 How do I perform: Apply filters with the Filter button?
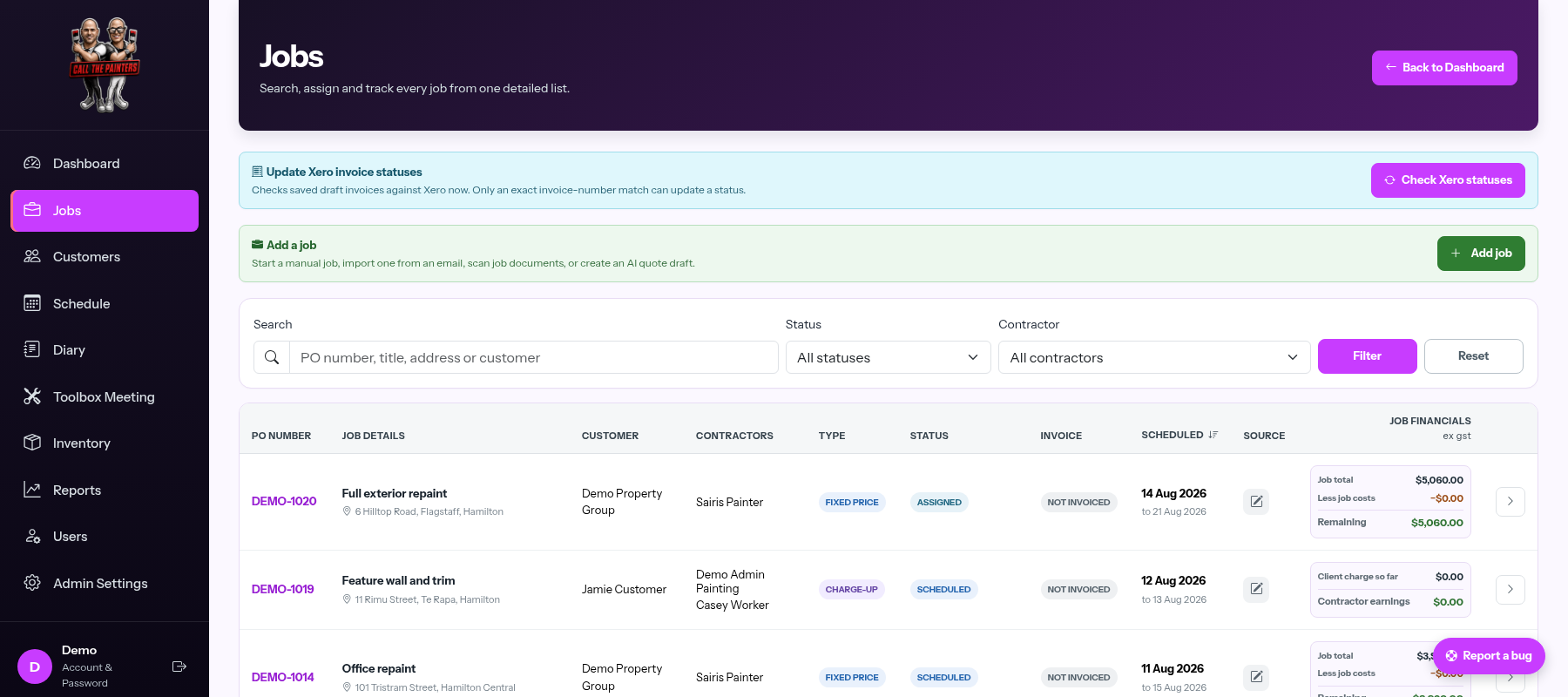(x=1368, y=356)
